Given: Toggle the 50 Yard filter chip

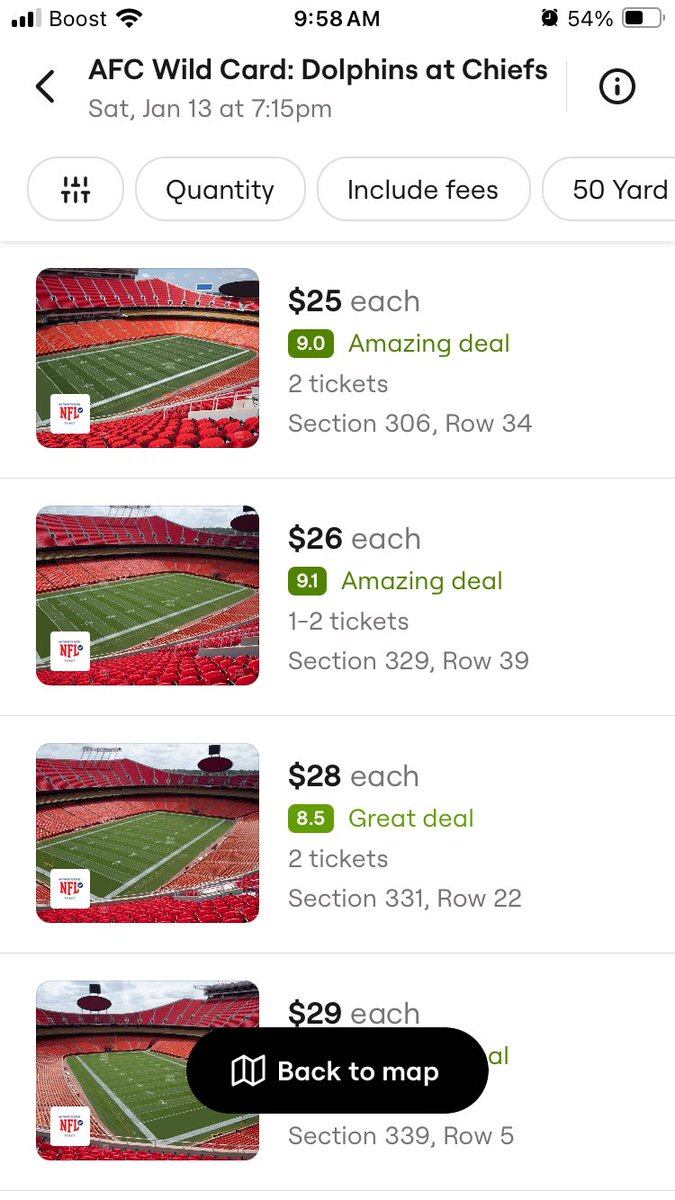Looking at the screenshot, I should click(608, 189).
